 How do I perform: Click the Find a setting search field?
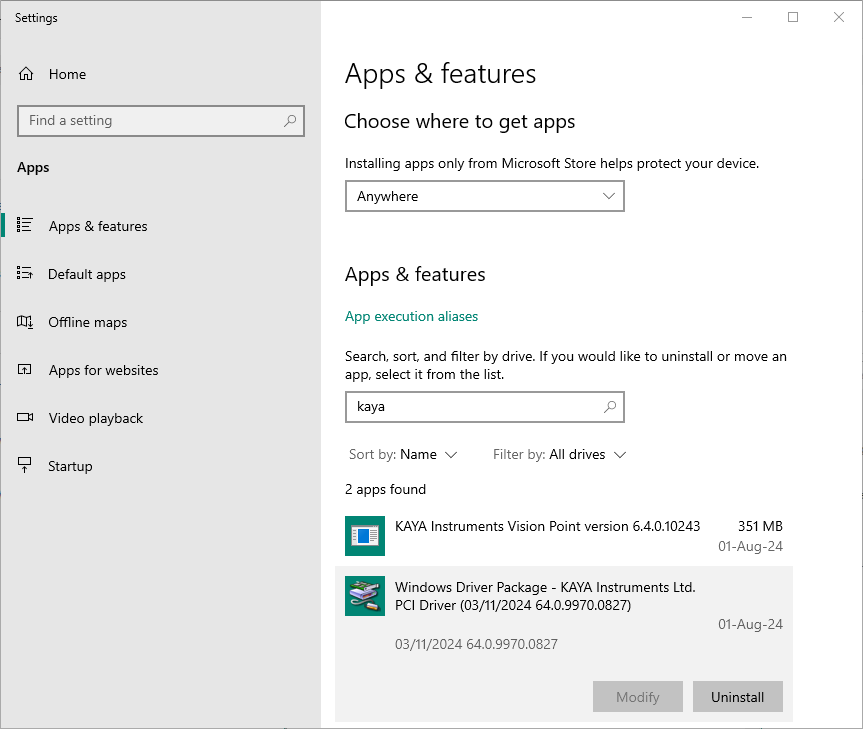tap(150, 121)
